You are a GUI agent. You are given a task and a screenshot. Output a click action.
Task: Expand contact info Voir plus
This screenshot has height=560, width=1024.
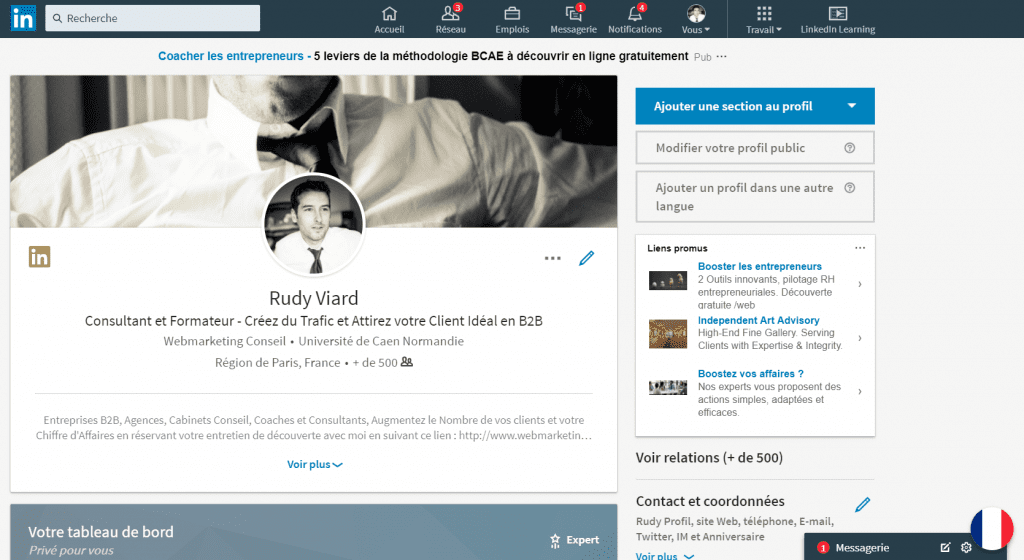click(665, 555)
